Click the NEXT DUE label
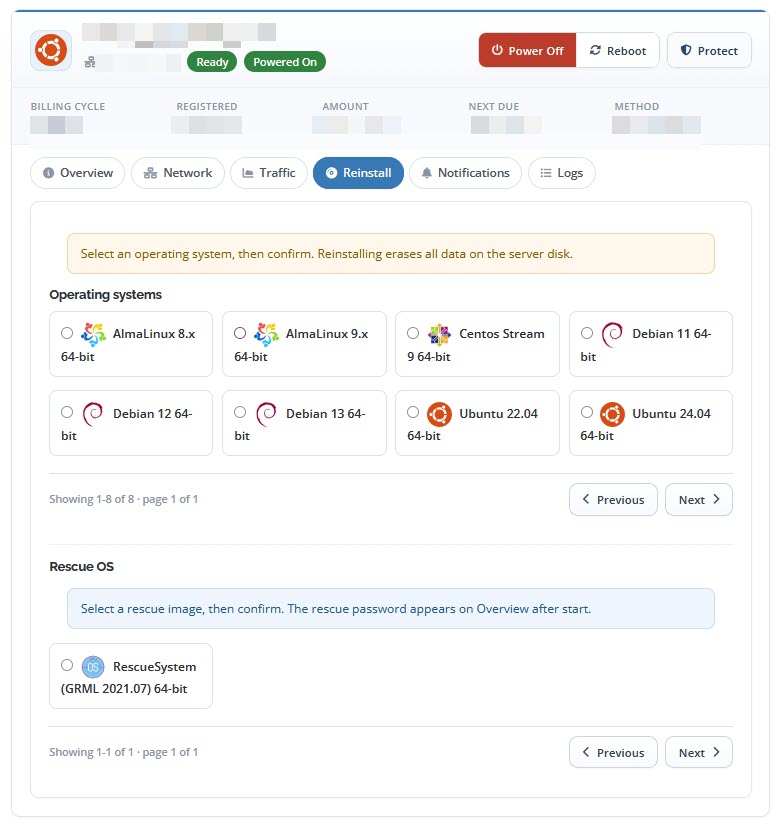 click(x=493, y=106)
